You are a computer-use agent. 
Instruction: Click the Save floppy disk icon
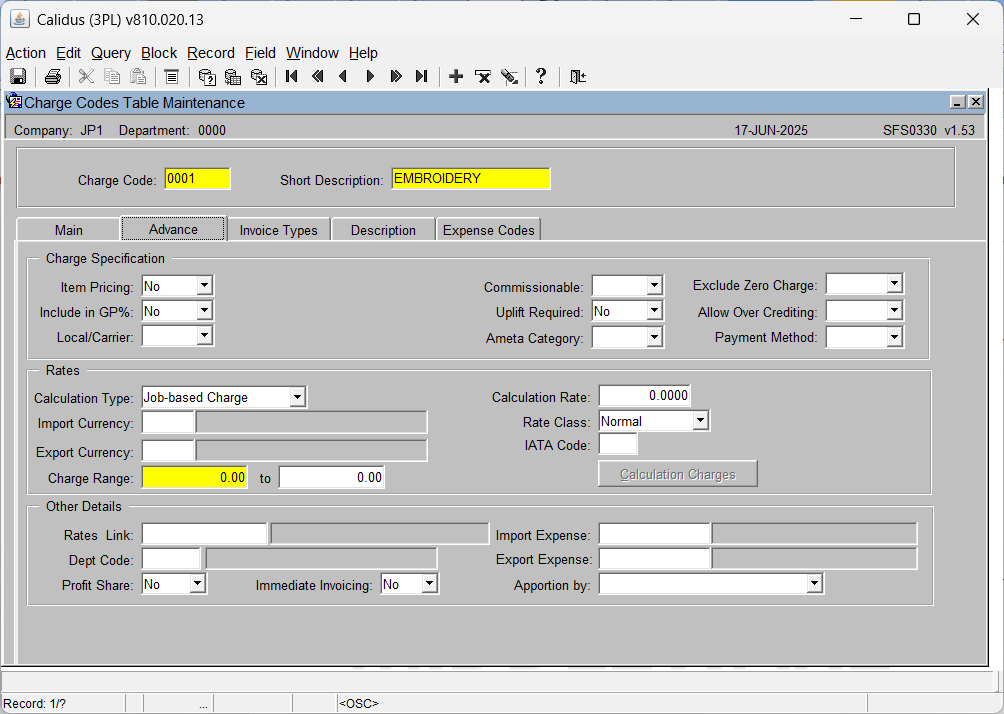tap(18, 77)
